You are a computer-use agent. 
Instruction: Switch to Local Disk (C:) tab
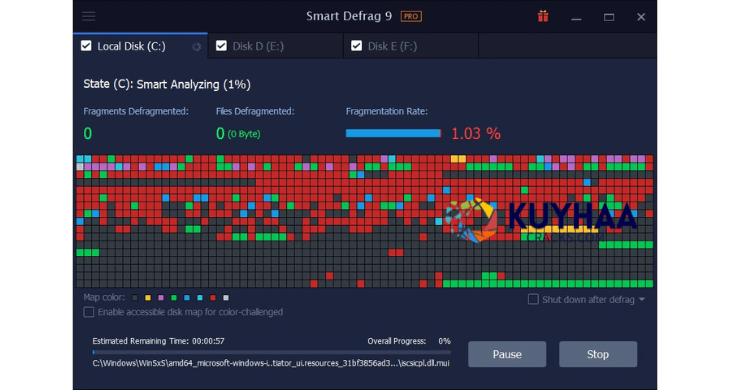tap(140, 46)
